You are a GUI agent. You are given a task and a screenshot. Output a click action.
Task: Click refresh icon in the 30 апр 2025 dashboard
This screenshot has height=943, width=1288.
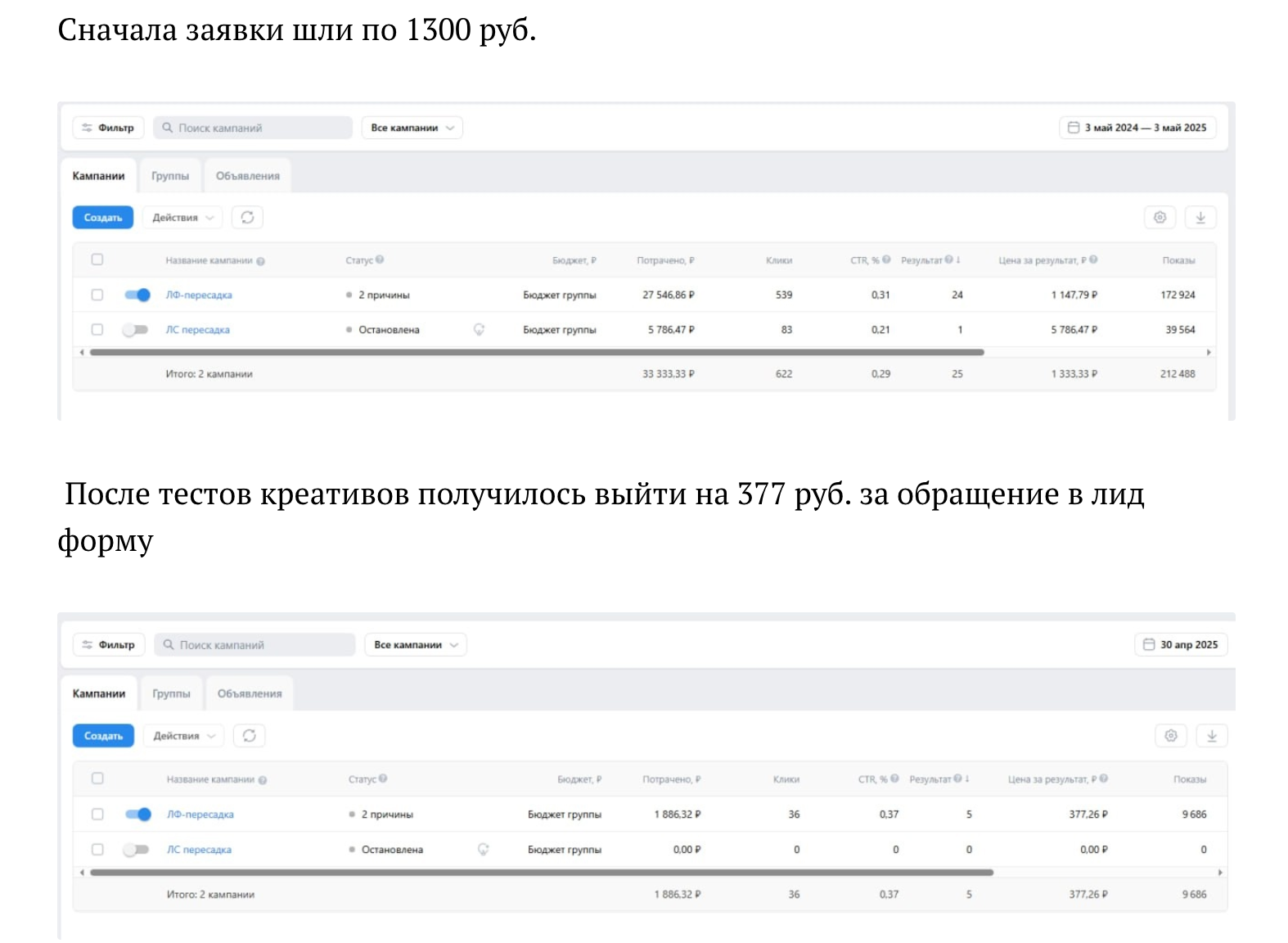(x=249, y=736)
